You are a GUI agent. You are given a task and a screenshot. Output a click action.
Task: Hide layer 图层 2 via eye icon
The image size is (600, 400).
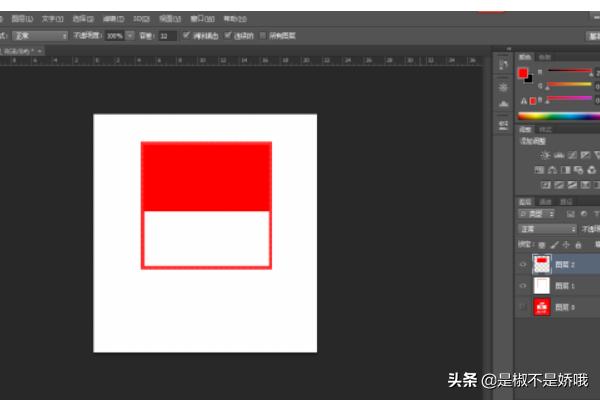(523, 264)
